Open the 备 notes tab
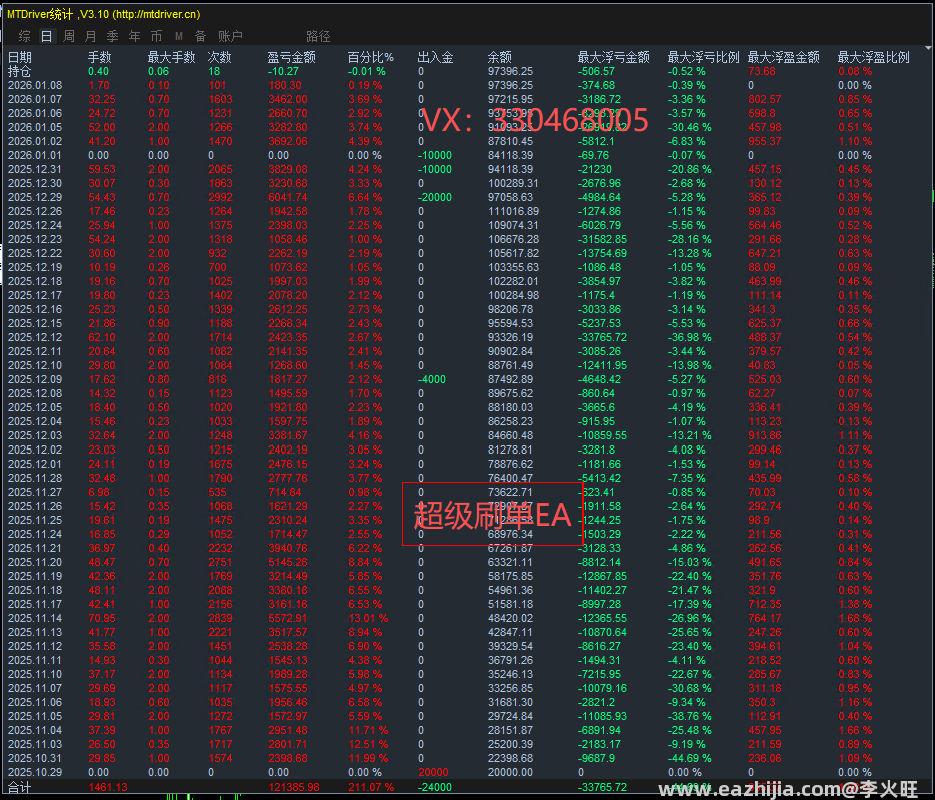The height and width of the screenshot is (800, 935). (200, 36)
